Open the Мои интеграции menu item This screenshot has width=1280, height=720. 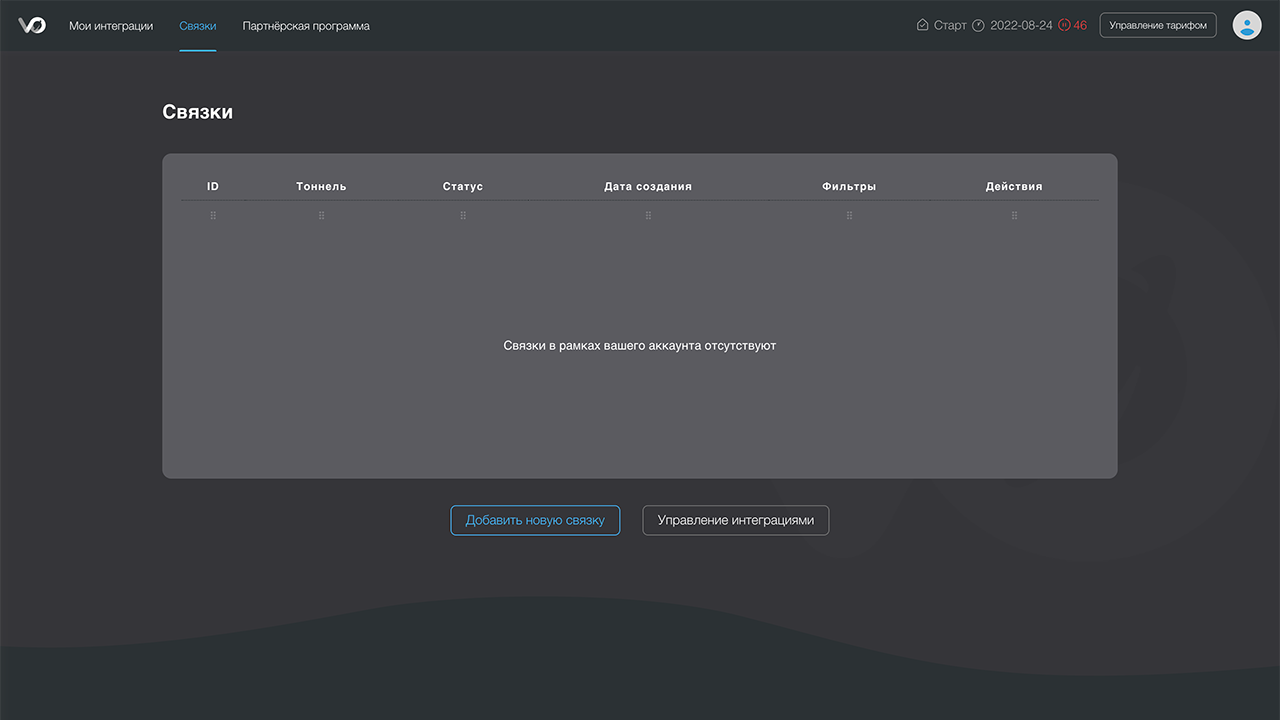pyautogui.click(x=111, y=26)
